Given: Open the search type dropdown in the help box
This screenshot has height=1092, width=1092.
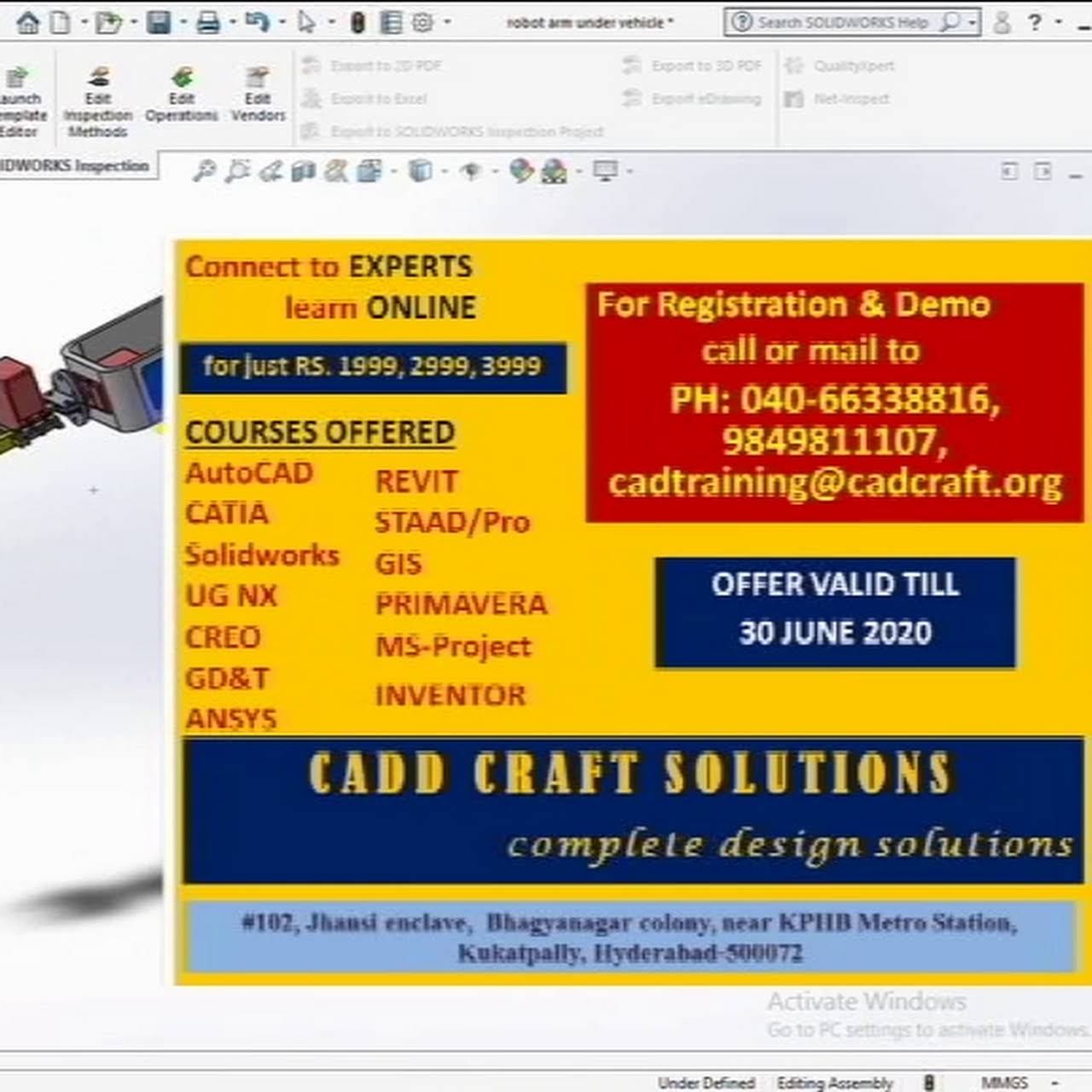Looking at the screenshot, I should (x=972, y=23).
